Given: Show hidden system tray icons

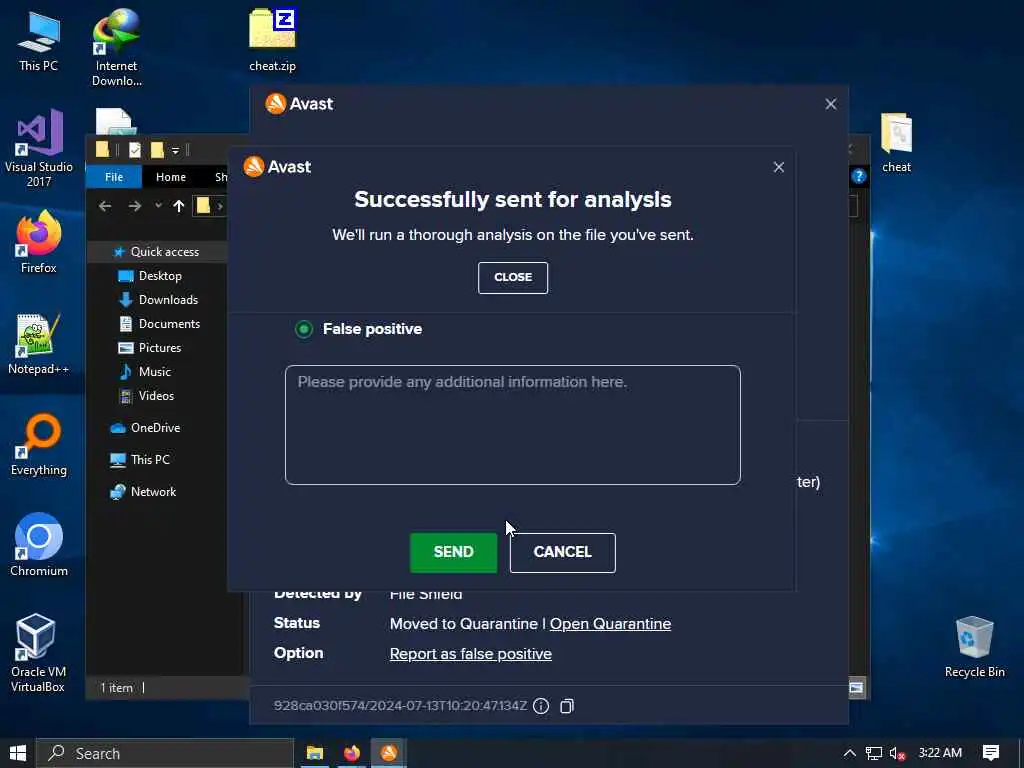Looking at the screenshot, I should (x=849, y=753).
